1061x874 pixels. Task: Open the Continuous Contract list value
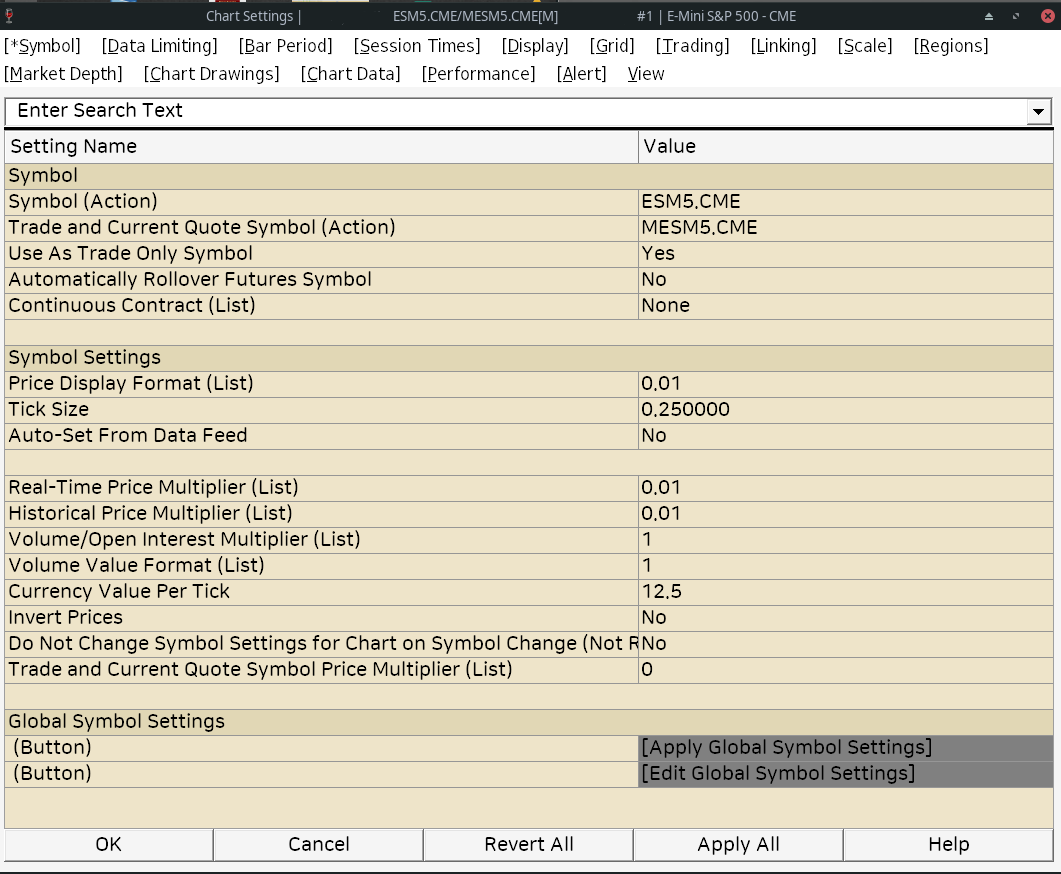846,306
